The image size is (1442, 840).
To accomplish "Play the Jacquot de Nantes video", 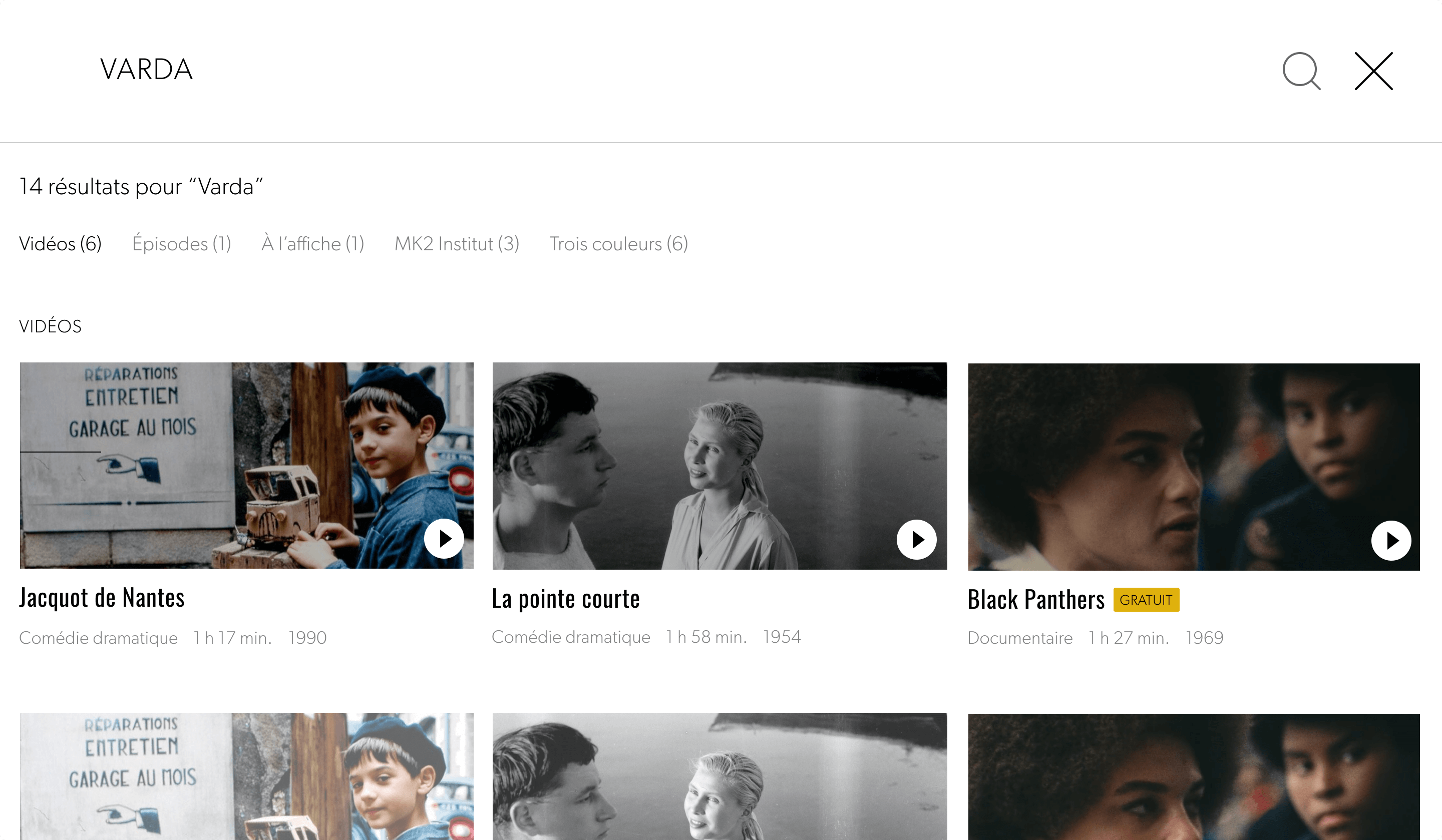I will coord(444,539).
